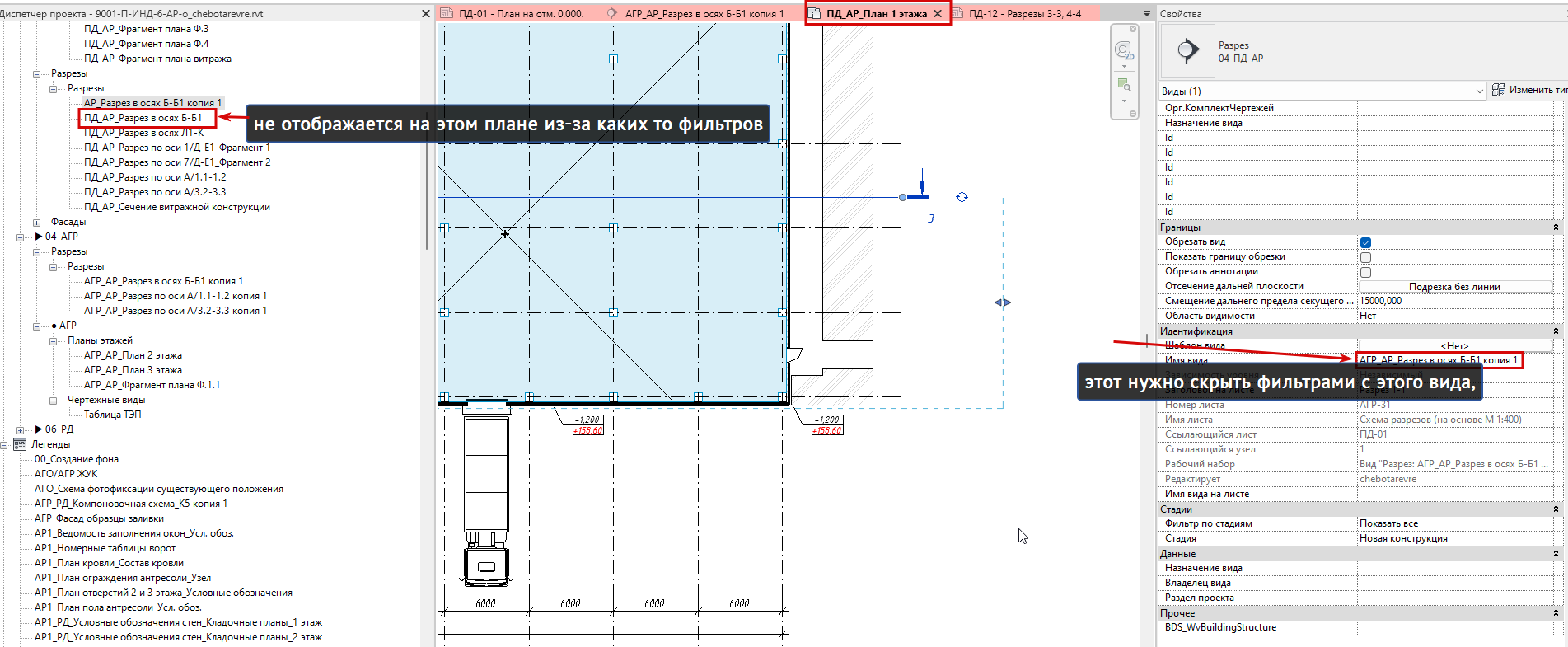Screen dimensions: 1568x647
Task: Flip the section using the rotate arrows control
Action: click(x=962, y=197)
